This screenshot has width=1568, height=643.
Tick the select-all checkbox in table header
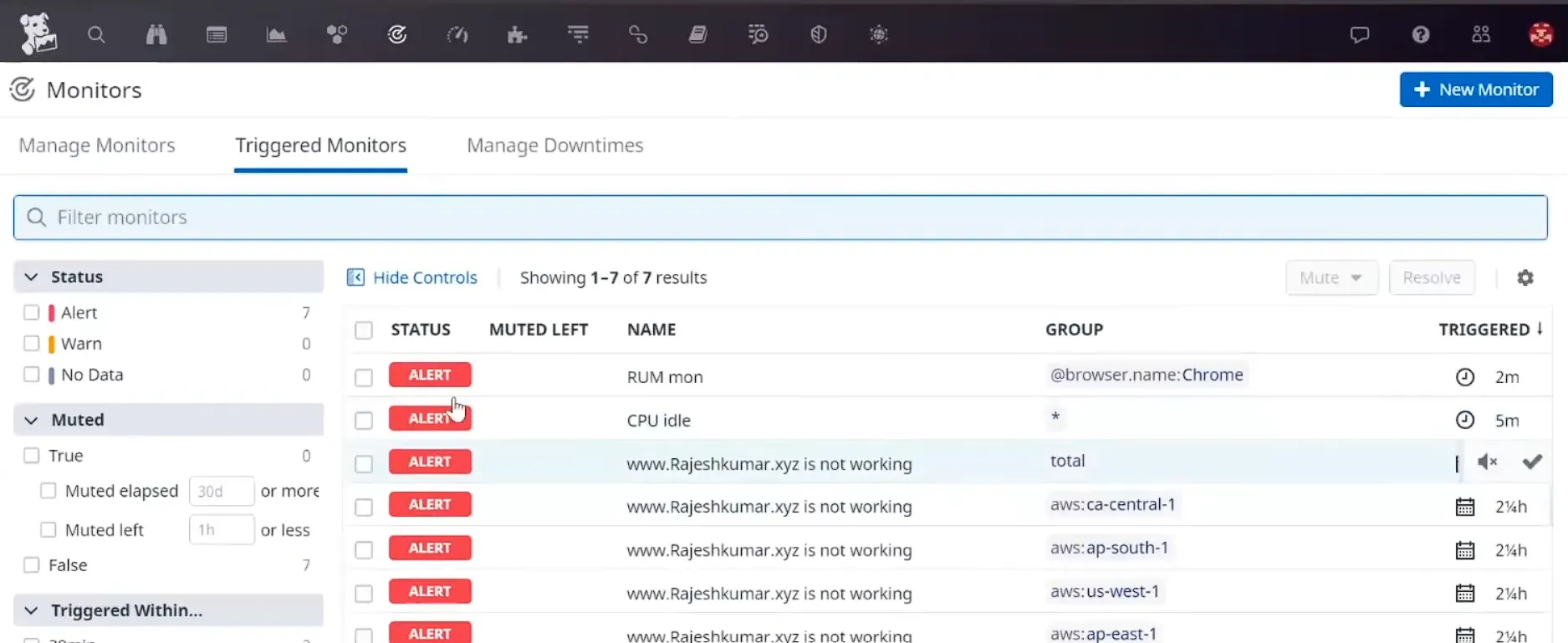click(364, 330)
